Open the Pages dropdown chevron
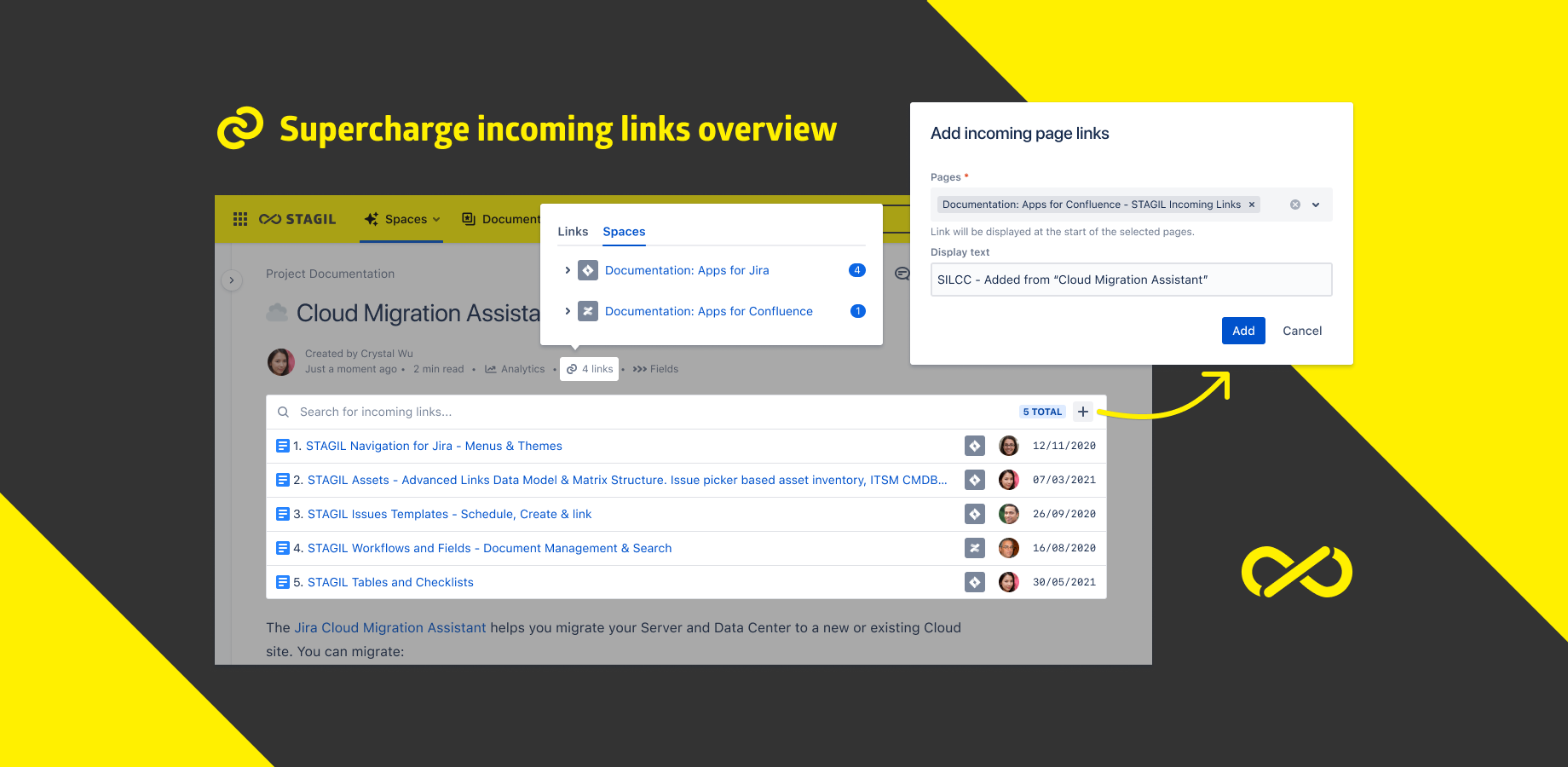Viewport: 1568px width, 767px height. pyautogui.click(x=1316, y=205)
